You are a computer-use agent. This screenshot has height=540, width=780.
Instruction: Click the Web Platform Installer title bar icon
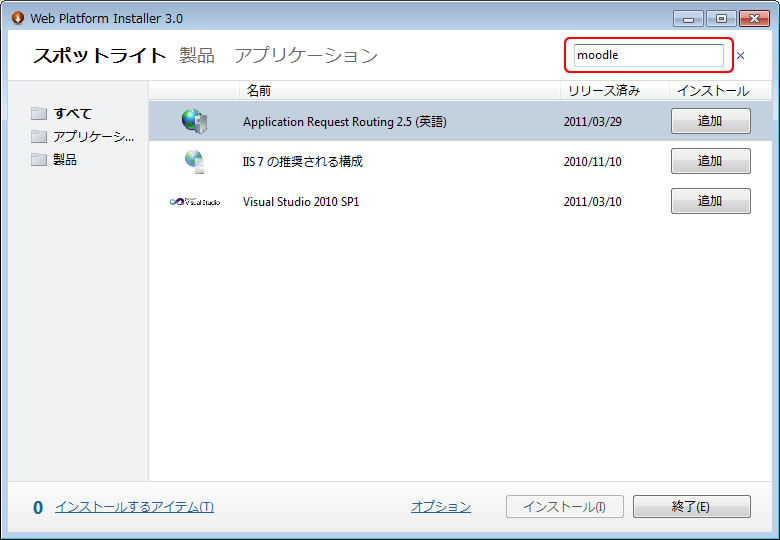(x=16, y=18)
